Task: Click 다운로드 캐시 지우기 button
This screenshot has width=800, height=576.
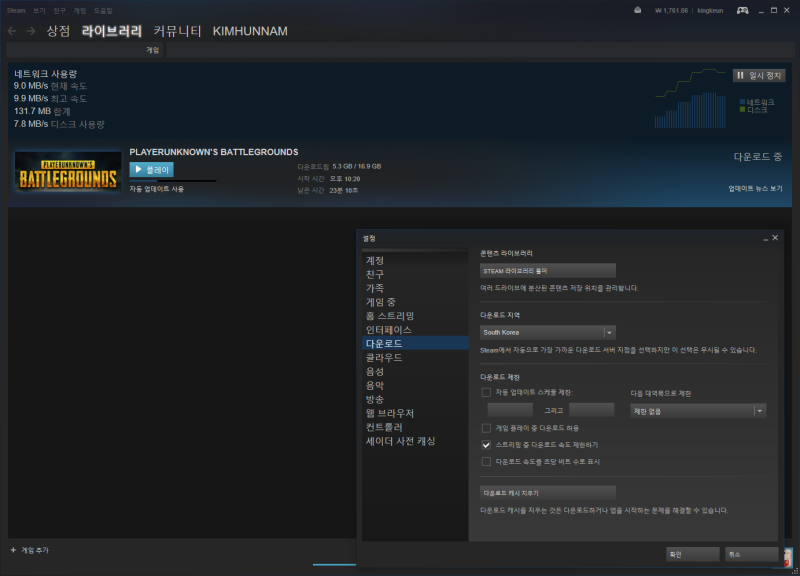Action: point(547,493)
